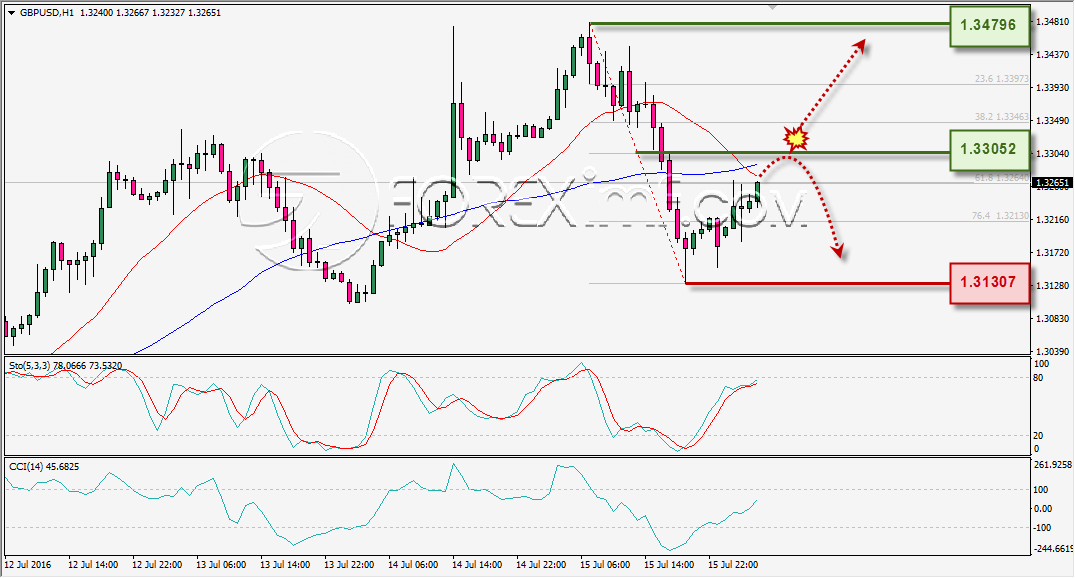Viewport: 1075px width, 578px height.
Task: Click the 15 Jul 22:00 time label
Action: [x=733, y=565]
